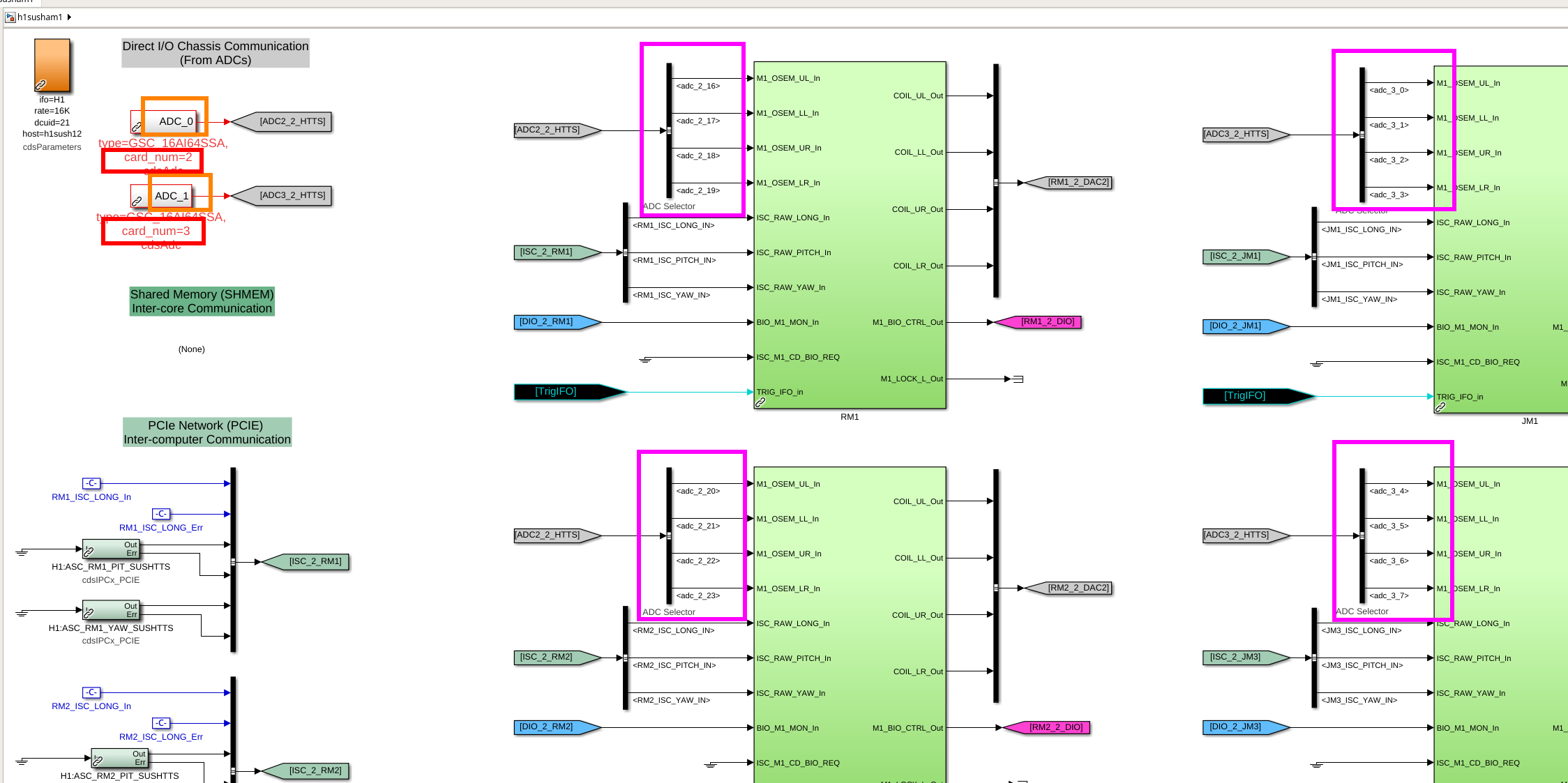Screen dimensions: 1568x783
Task: Click the orange cdsParameters block
Action: 52,65
